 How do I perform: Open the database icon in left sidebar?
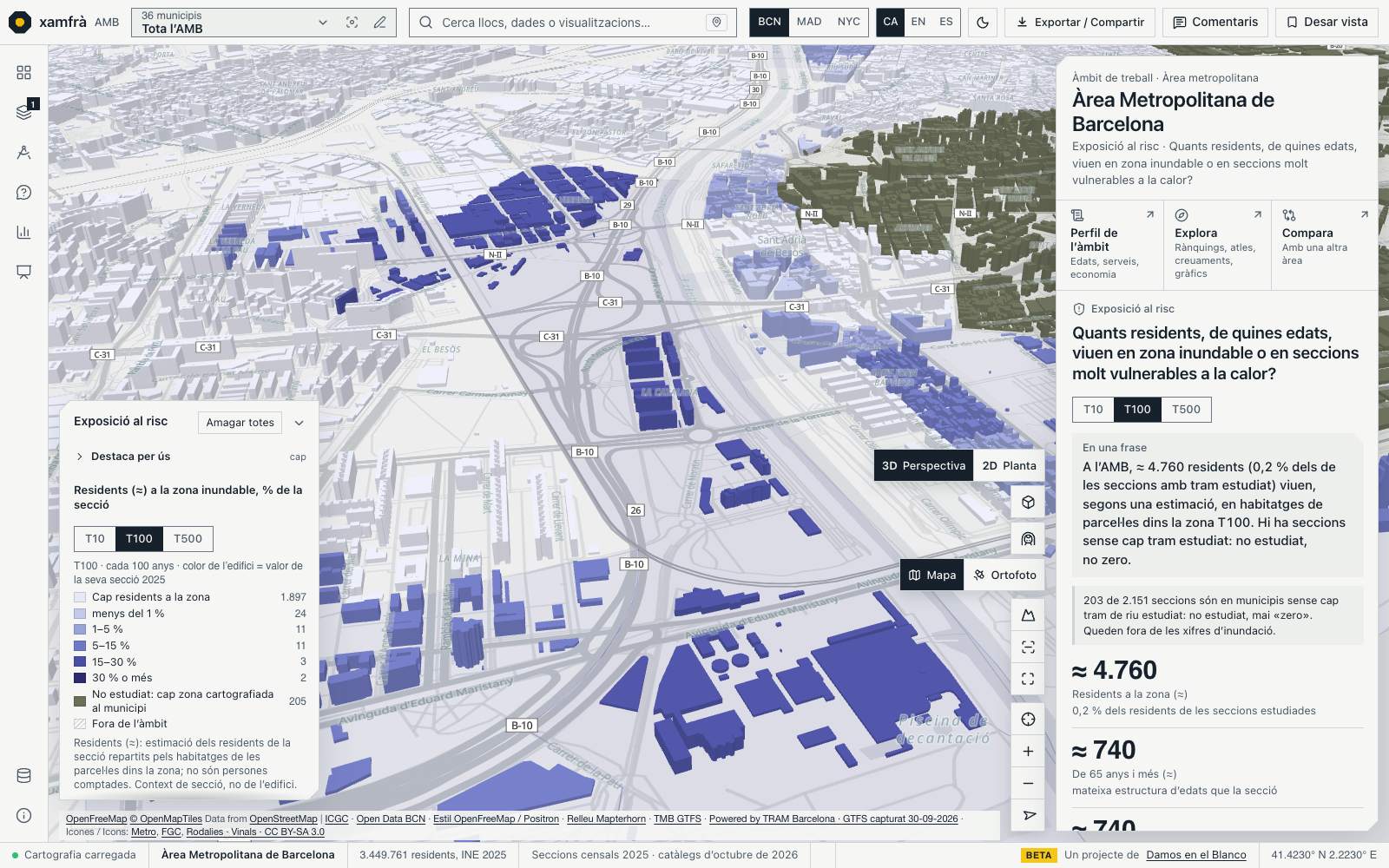click(x=23, y=775)
